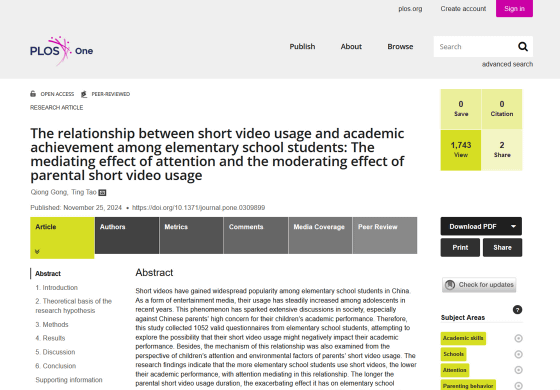Viewport: 560px width, 390px height.
Task: Follow the advanced search link
Action: (507, 64)
